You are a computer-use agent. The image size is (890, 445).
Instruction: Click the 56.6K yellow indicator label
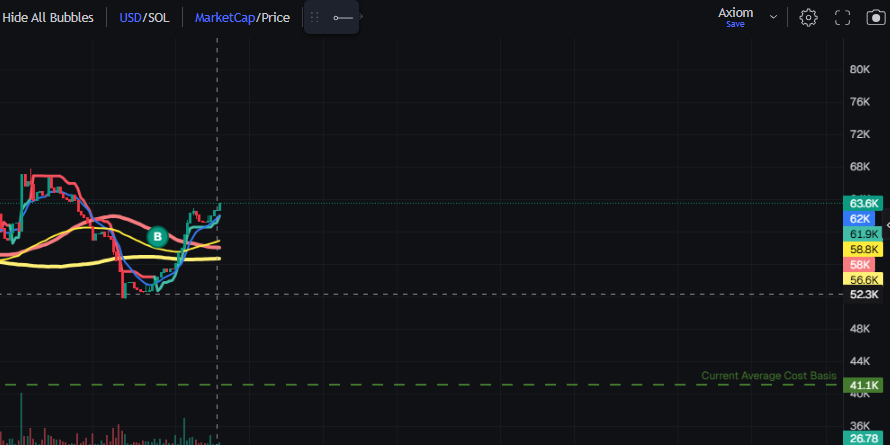[863, 279]
